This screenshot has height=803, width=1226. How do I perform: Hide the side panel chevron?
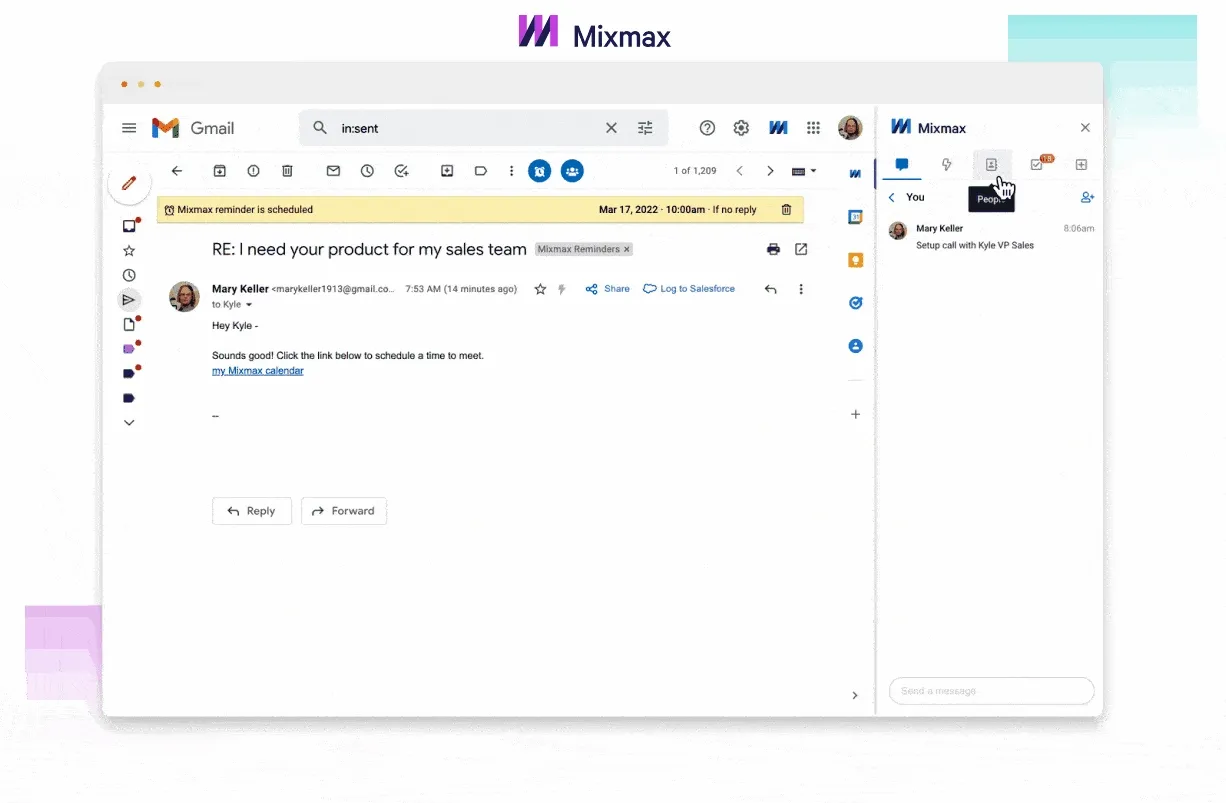point(854,695)
